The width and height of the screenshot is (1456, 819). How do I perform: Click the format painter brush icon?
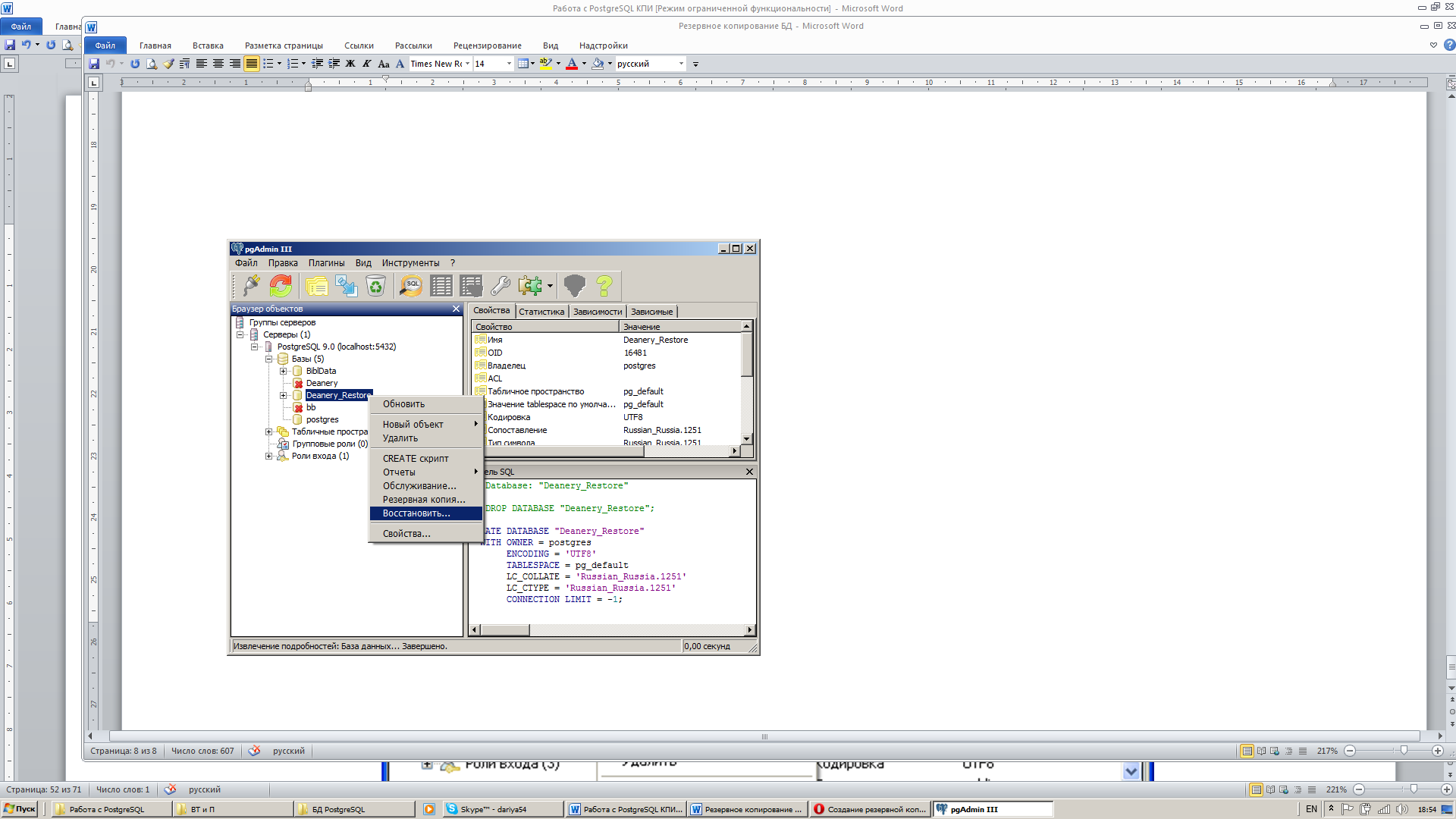pos(168,64)
